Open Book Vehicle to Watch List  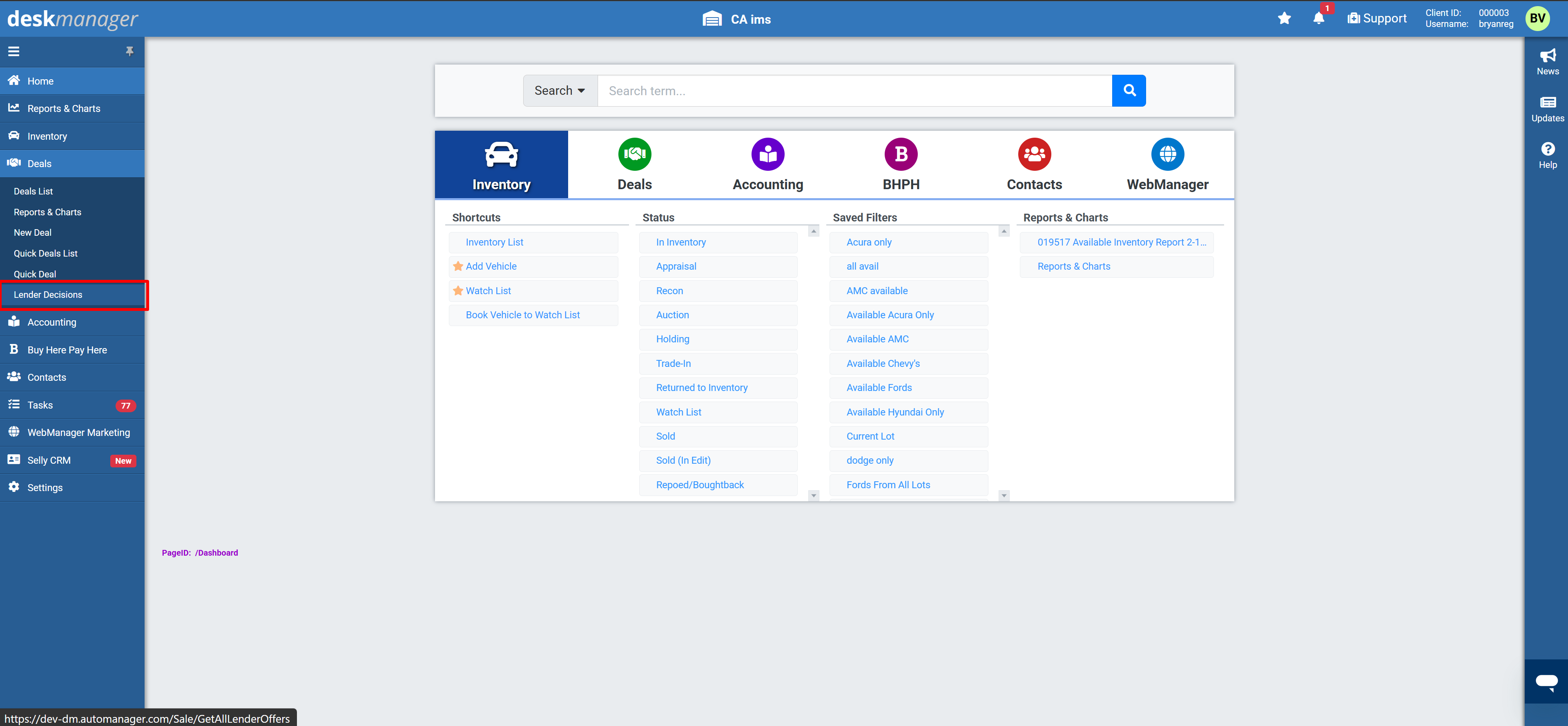534,315
